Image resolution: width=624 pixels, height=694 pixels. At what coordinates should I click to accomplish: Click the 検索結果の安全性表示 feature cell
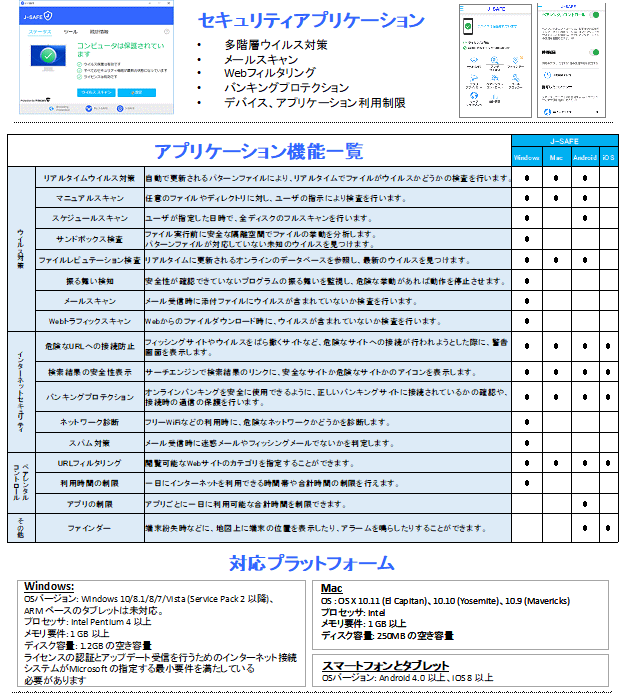pos(90,372)
